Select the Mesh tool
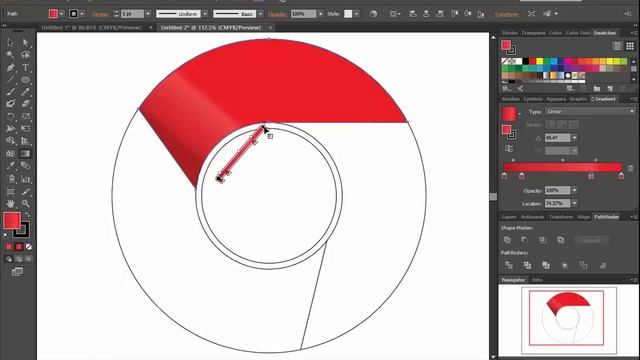640x360 pixels. (x=11, y=154)
